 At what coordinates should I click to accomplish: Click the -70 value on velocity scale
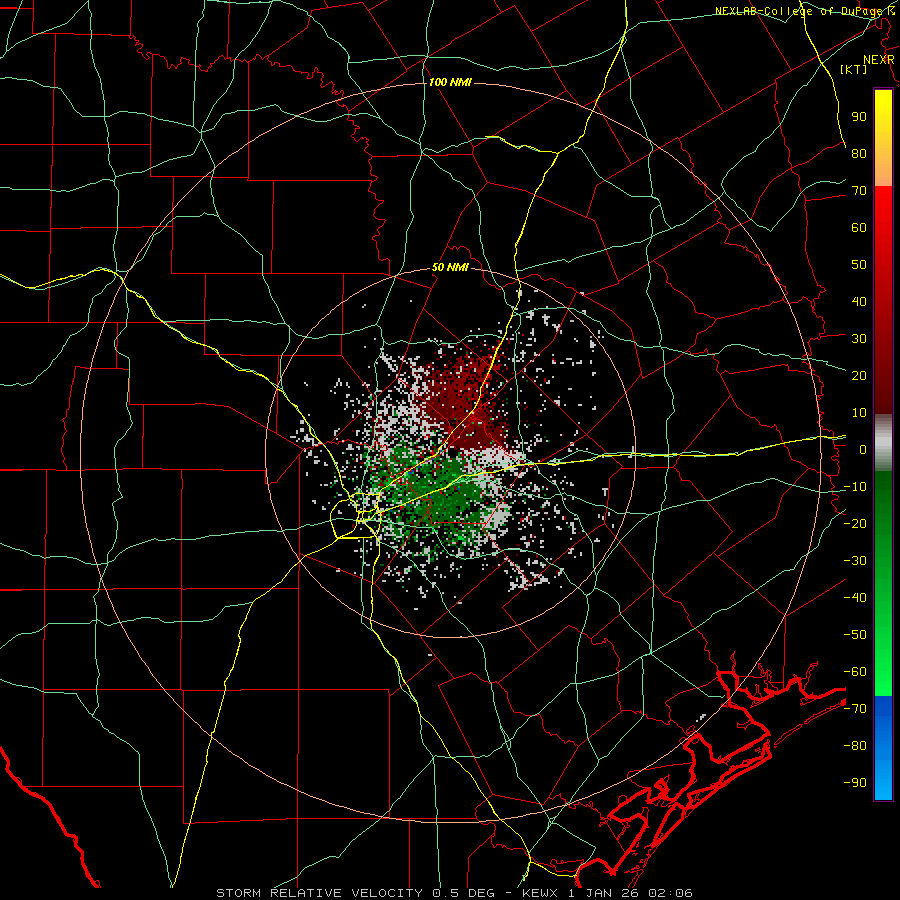tap(855, 708)
